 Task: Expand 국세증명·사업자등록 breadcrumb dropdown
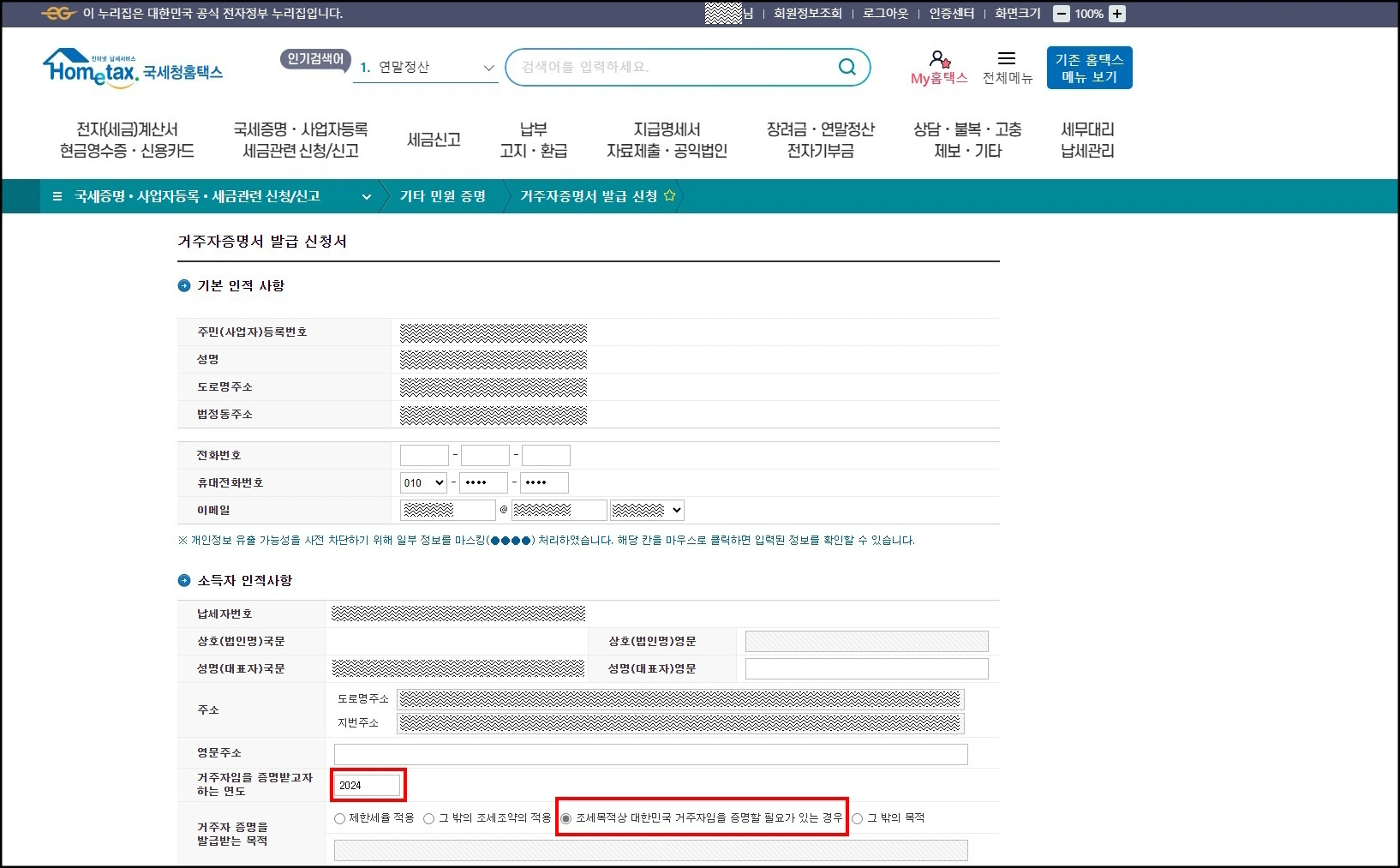367,196
